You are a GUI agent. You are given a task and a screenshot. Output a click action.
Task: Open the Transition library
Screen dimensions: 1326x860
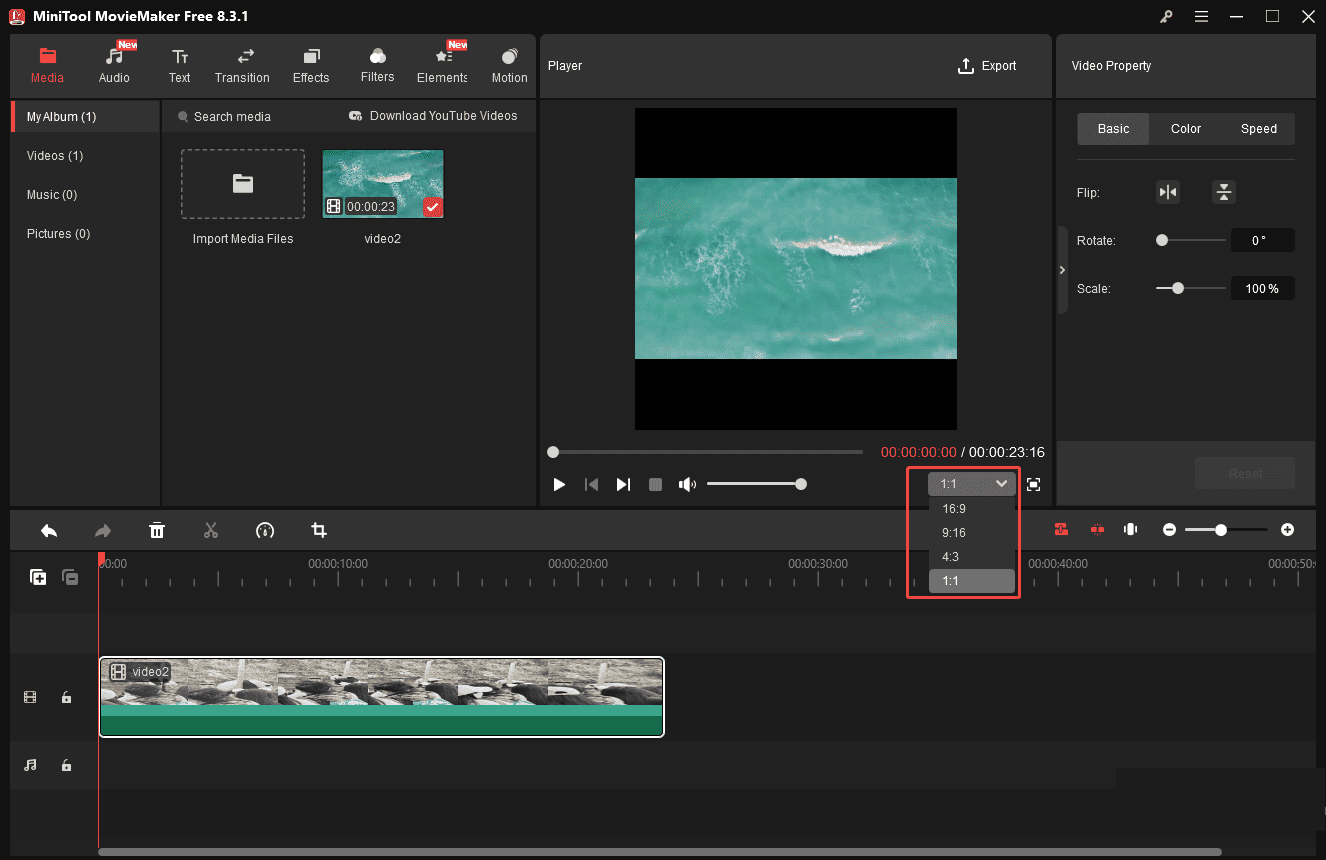point(242,65)
